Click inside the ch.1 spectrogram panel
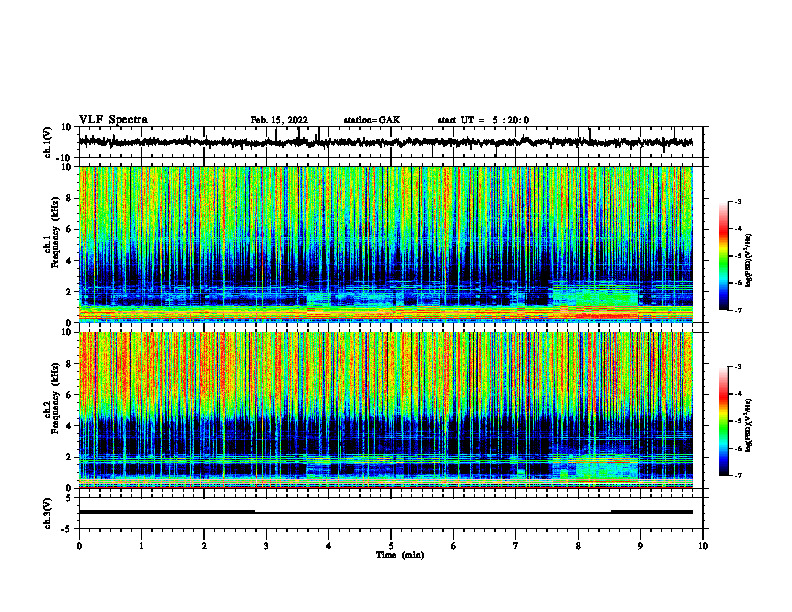Viewport: 792px width, 612px height. coord(385,244)
